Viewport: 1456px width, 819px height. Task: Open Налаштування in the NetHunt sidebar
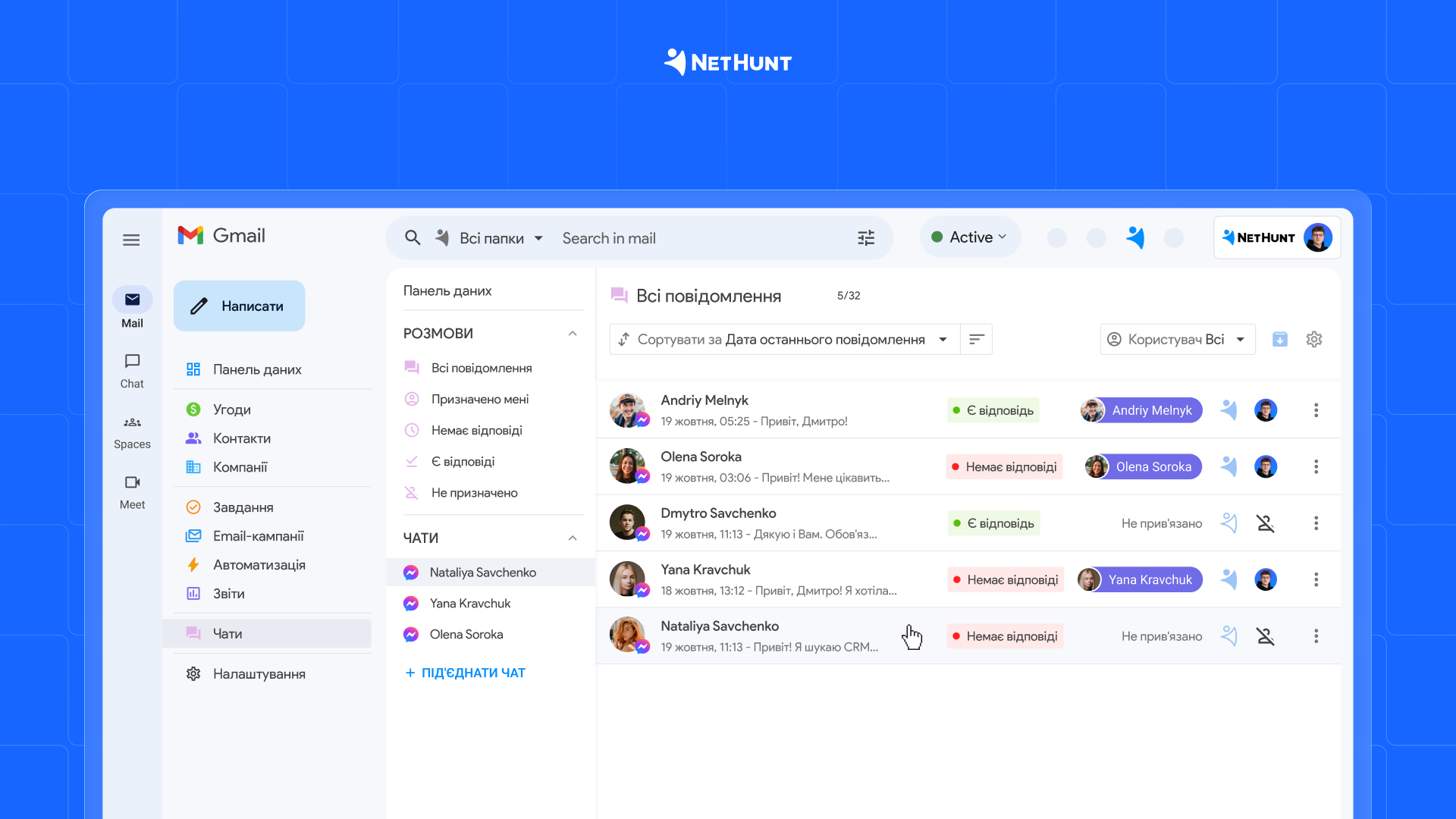pyautogui.click(x=259, y=673)
